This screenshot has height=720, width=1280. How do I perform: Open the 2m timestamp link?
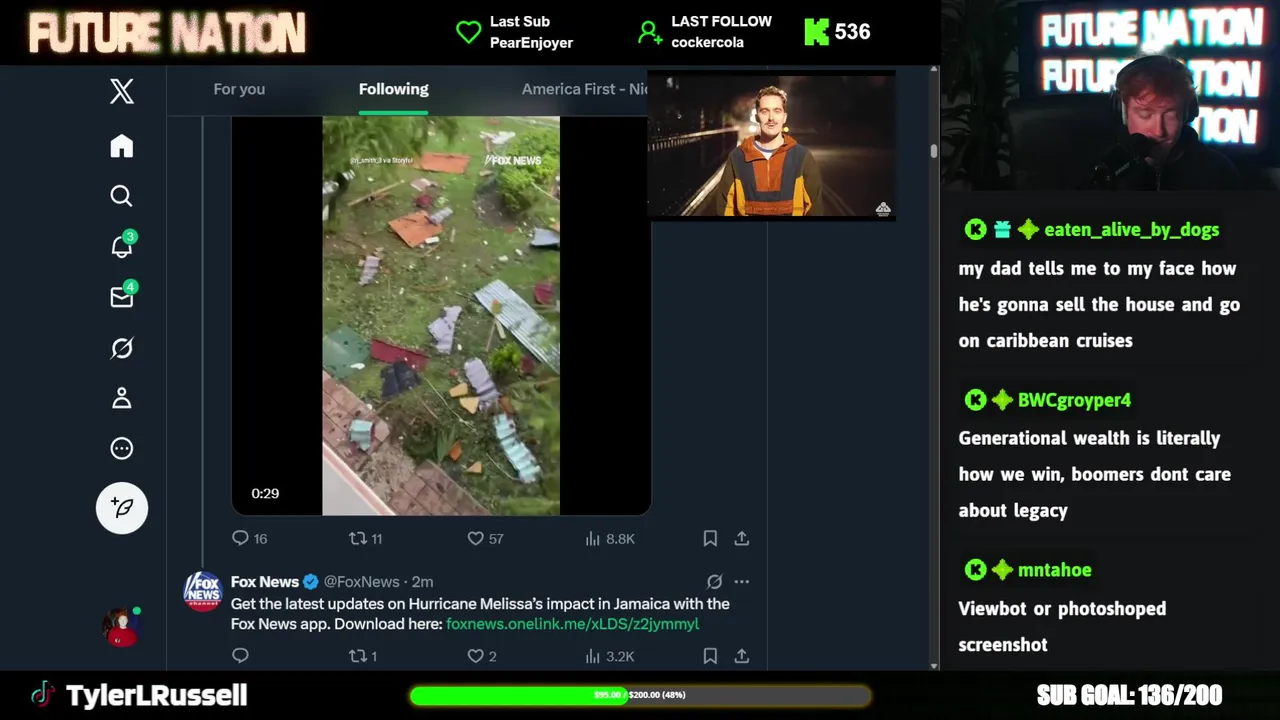pyautogui.click(x=423, y=582)
